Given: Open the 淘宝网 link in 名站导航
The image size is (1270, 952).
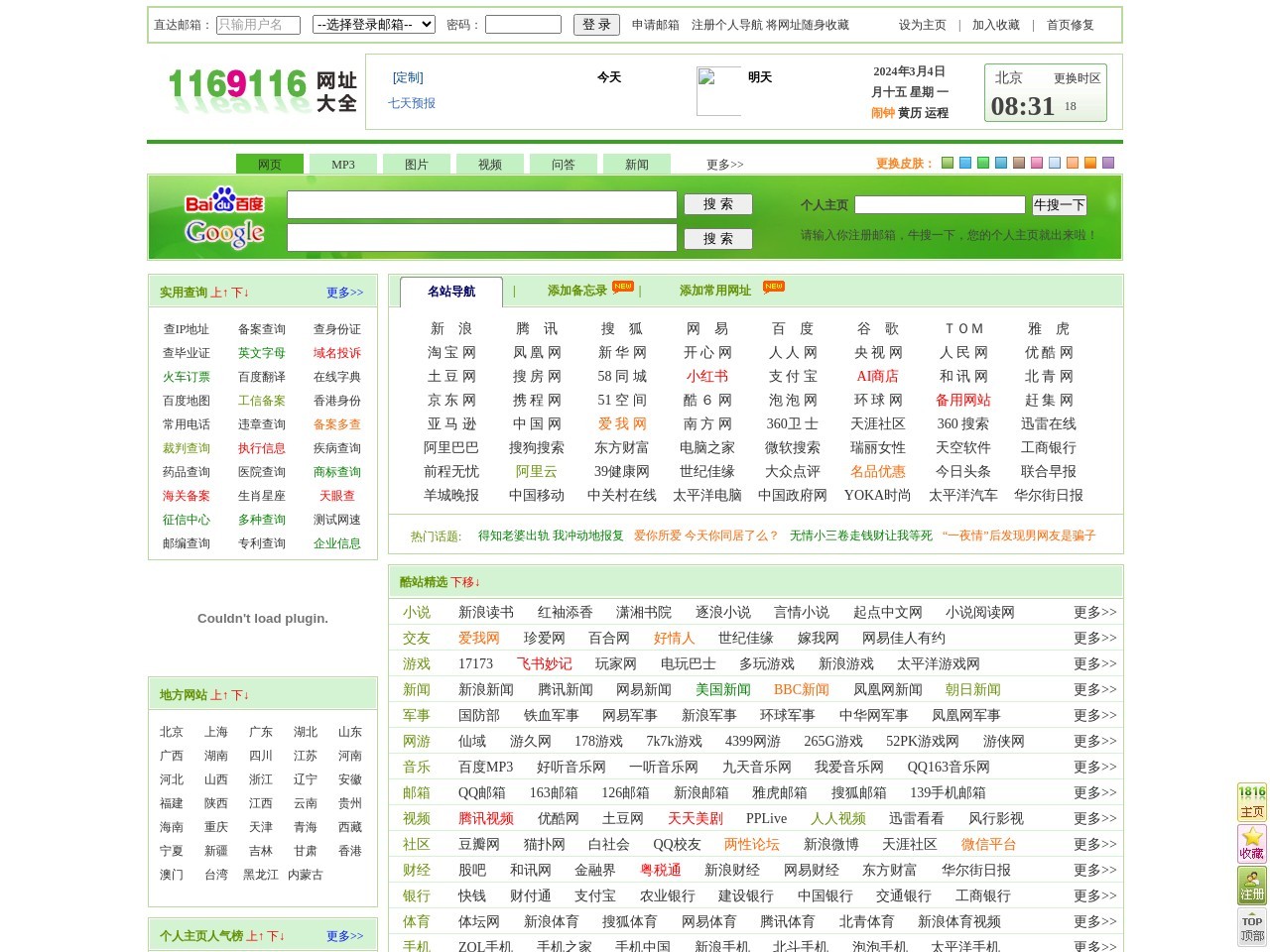Looking at the screenshot, I should coord(451,352).
